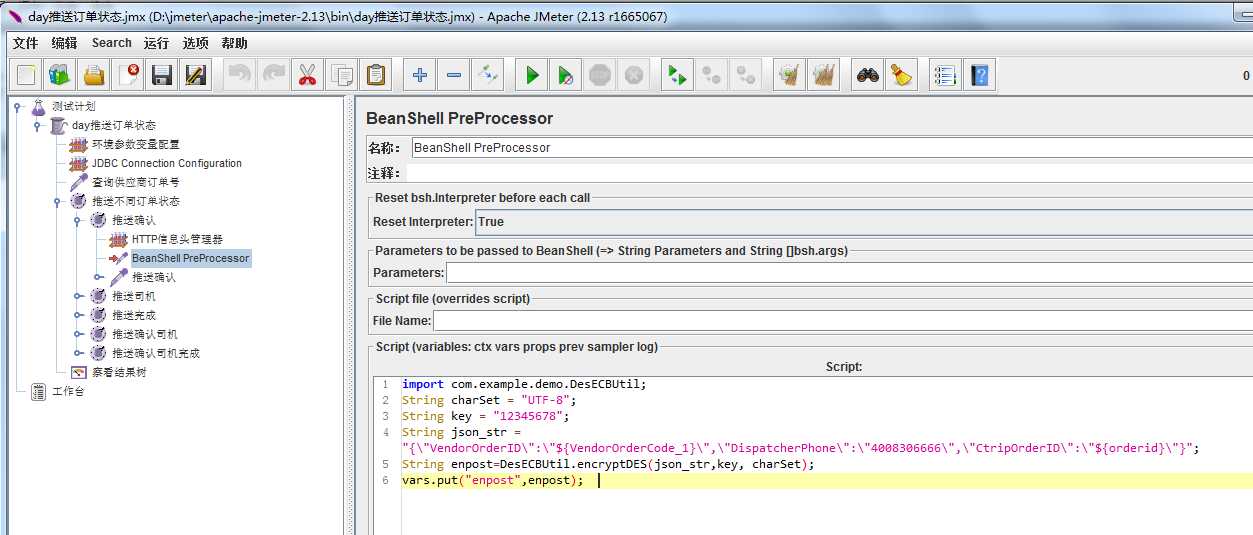Image resolution: width=1253 pixels, height=535 pixels.
Task: Click the Close test plan icon
Action: click(x=128, y=75)
